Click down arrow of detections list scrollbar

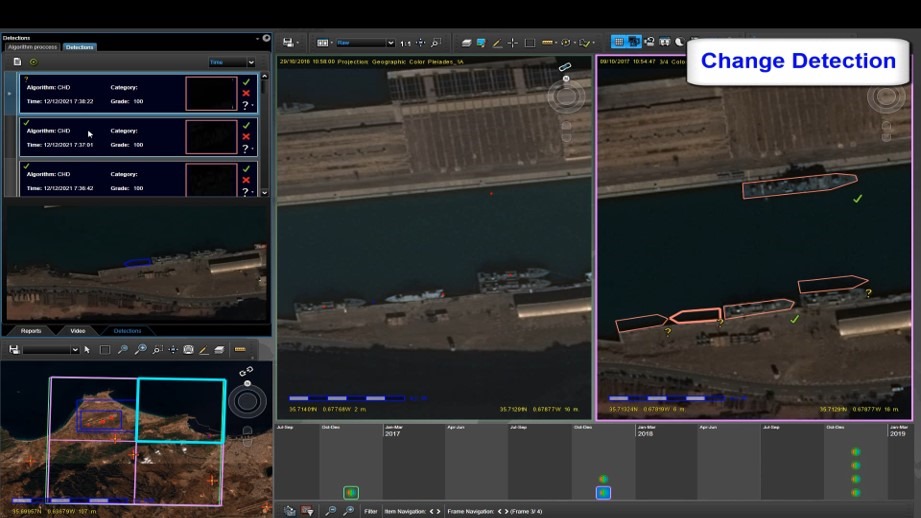click(264, 192)
